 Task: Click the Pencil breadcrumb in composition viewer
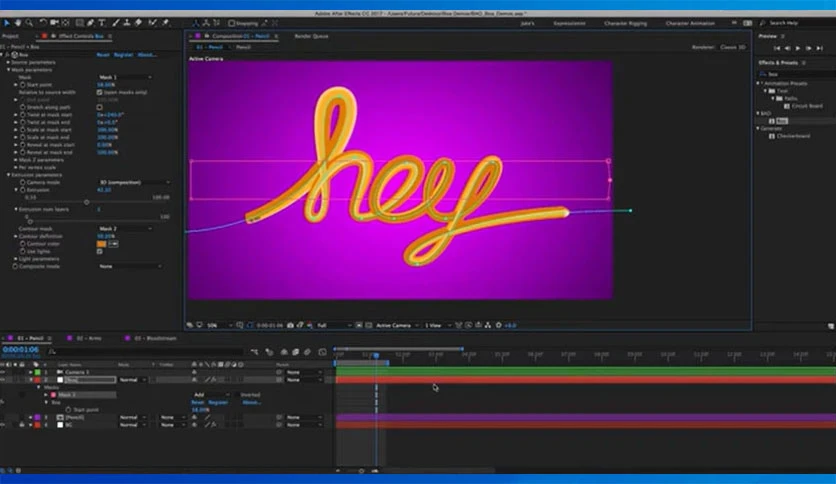click(243, 47)
